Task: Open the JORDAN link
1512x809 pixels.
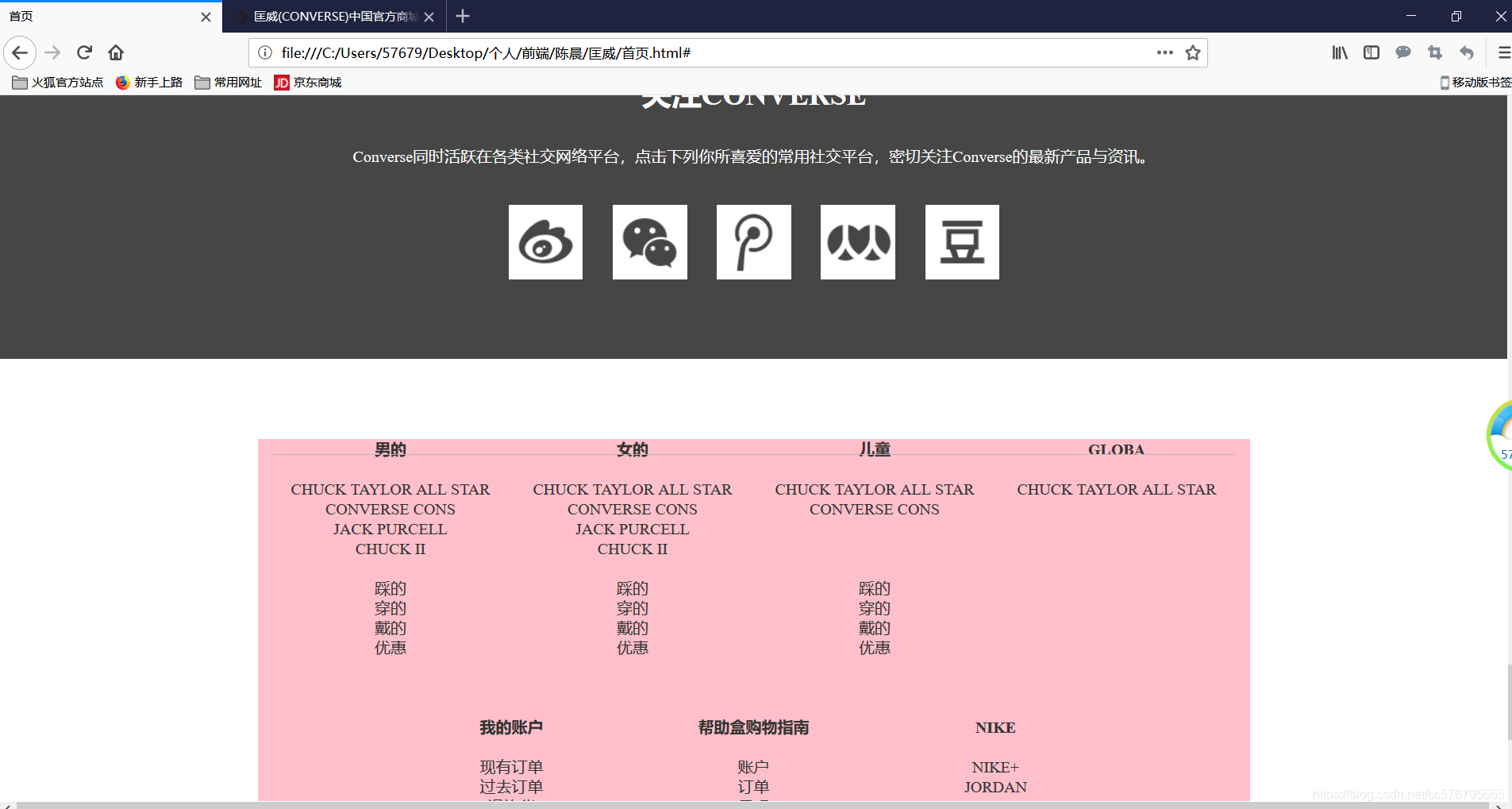Action: pyautogui.click(x=995, y=787)
